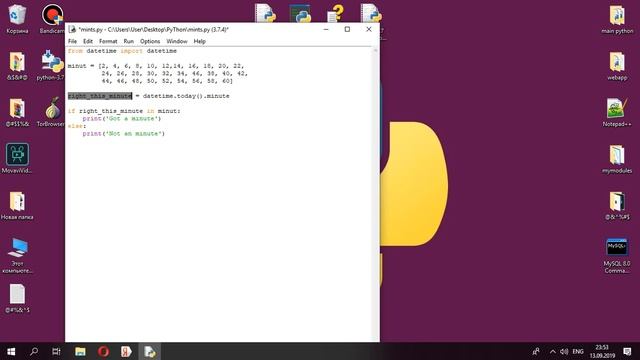Click the 'else:' line

[77, 126]
